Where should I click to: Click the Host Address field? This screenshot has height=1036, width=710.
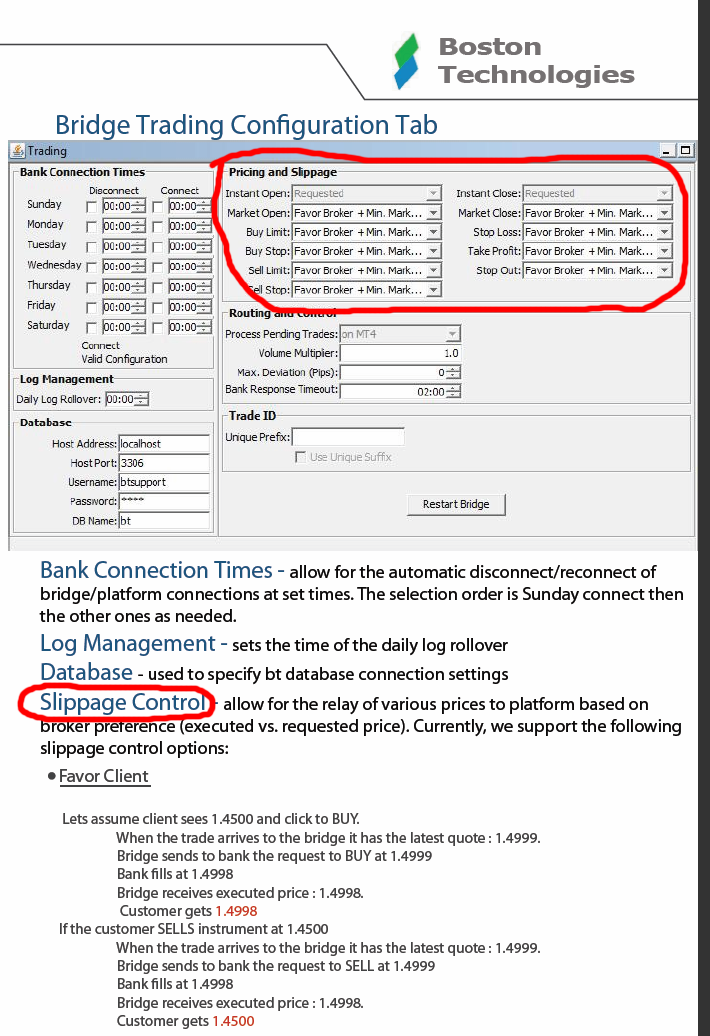point(164,444)
